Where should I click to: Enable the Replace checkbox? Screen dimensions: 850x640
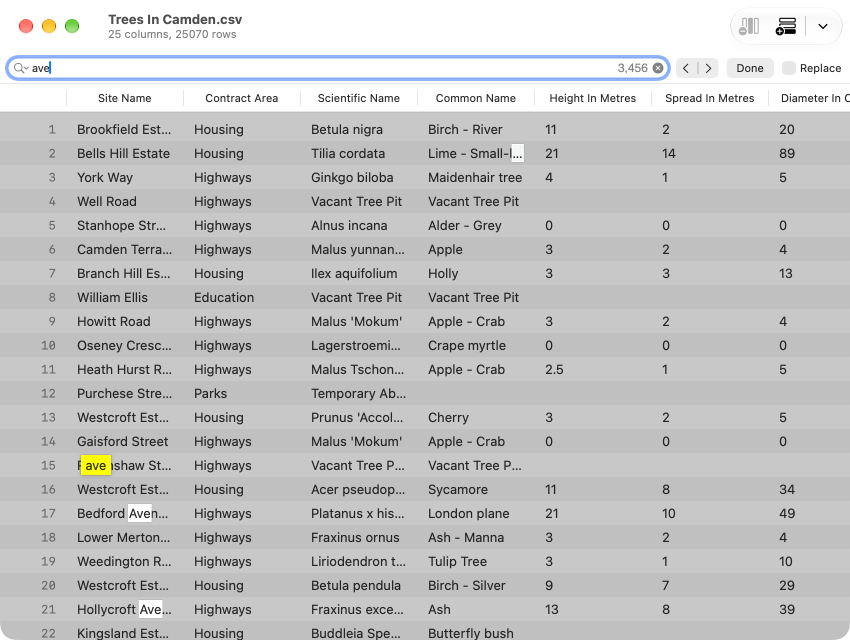pos(789,68)
